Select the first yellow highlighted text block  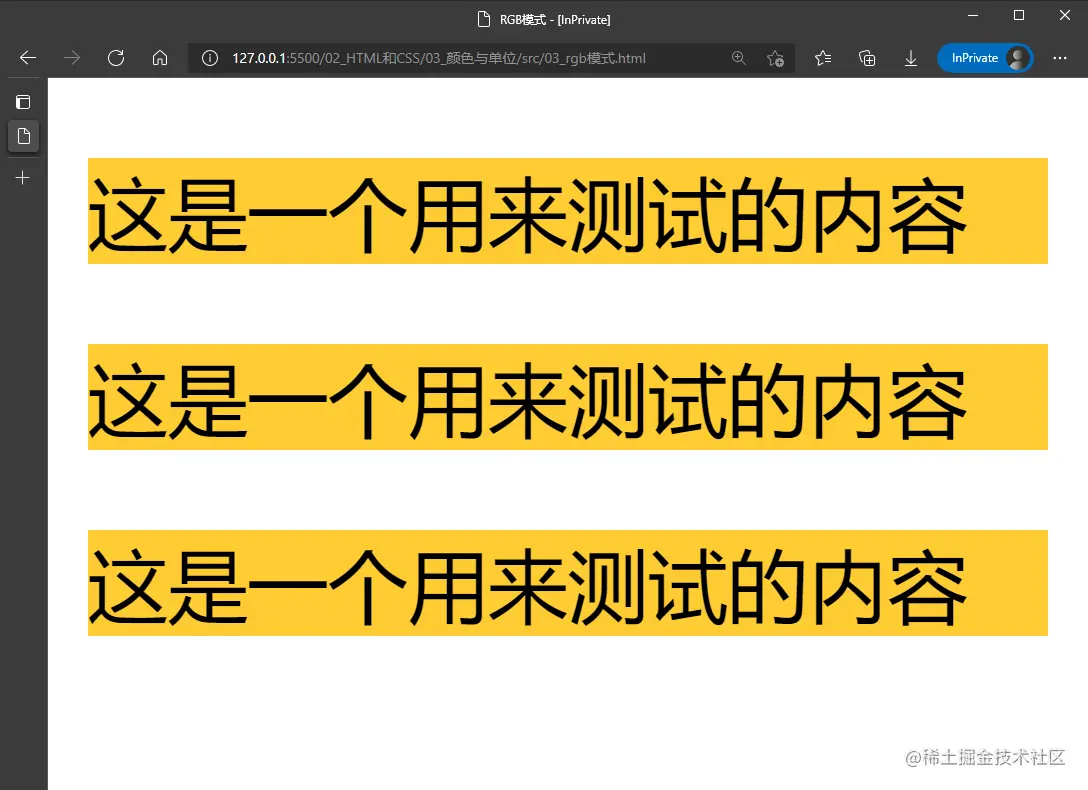pos(567,211)
